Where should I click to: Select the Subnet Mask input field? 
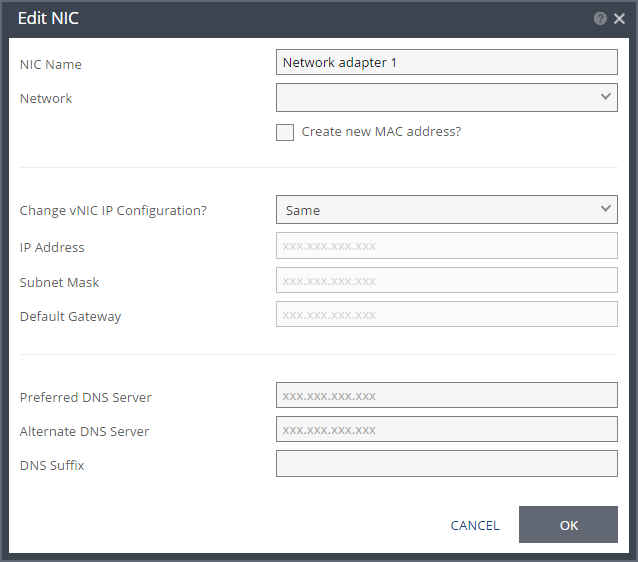point(447,280)
